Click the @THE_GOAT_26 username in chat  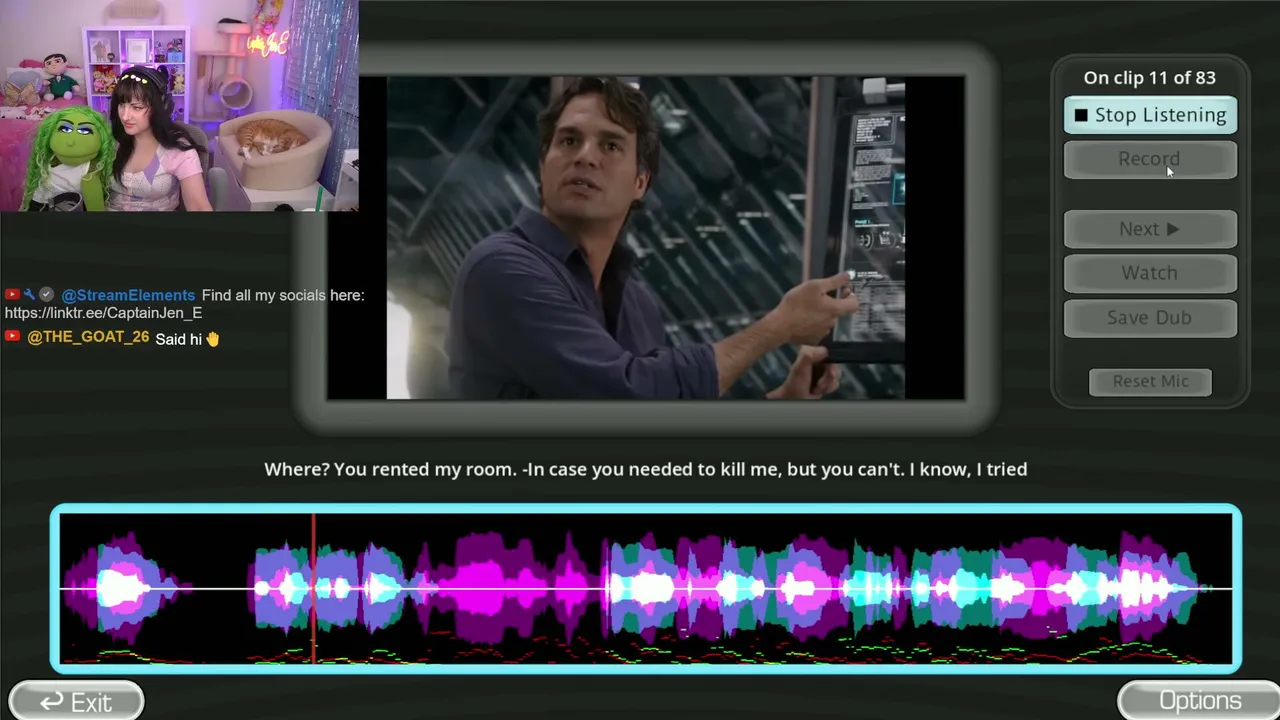(88, 338)
